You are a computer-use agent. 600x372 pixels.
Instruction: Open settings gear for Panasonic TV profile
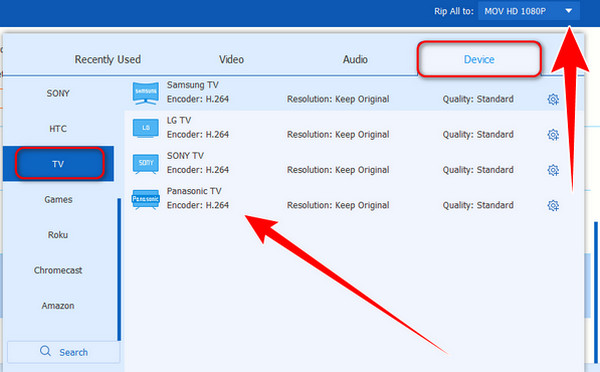[553, 206]
